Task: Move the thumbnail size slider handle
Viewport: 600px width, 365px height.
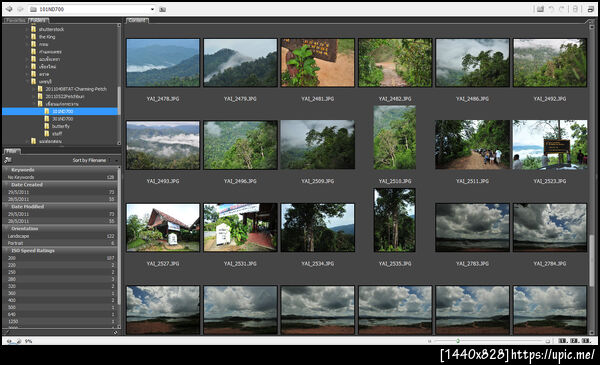Action: (x=458, y=341)
